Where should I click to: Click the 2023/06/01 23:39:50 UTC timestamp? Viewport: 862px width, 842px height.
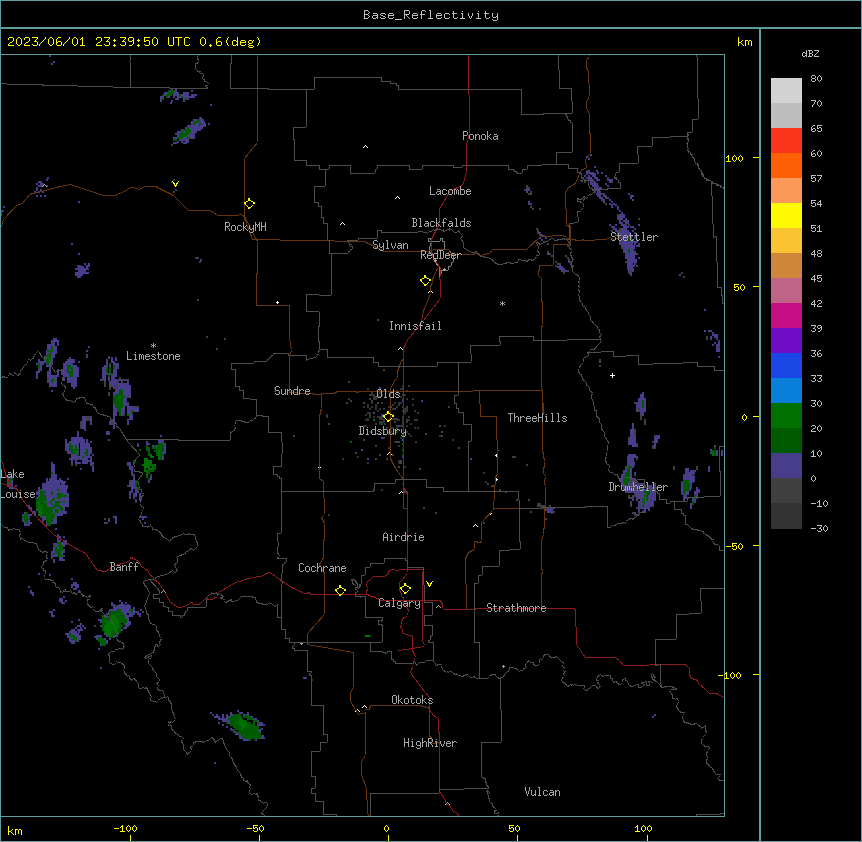pyautogui.click(x=99, y=42)
